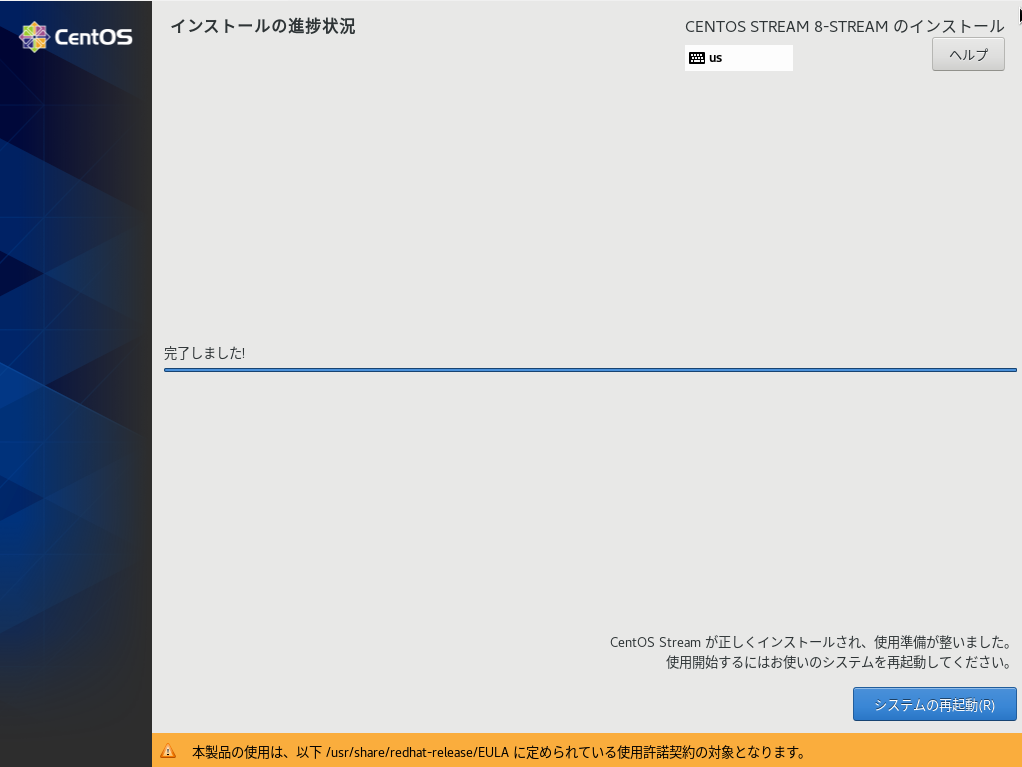Click the CENTOS STREAM 8-STREAM のインストール title
The image size is (1022, 767).
click(x=844, y=27)
